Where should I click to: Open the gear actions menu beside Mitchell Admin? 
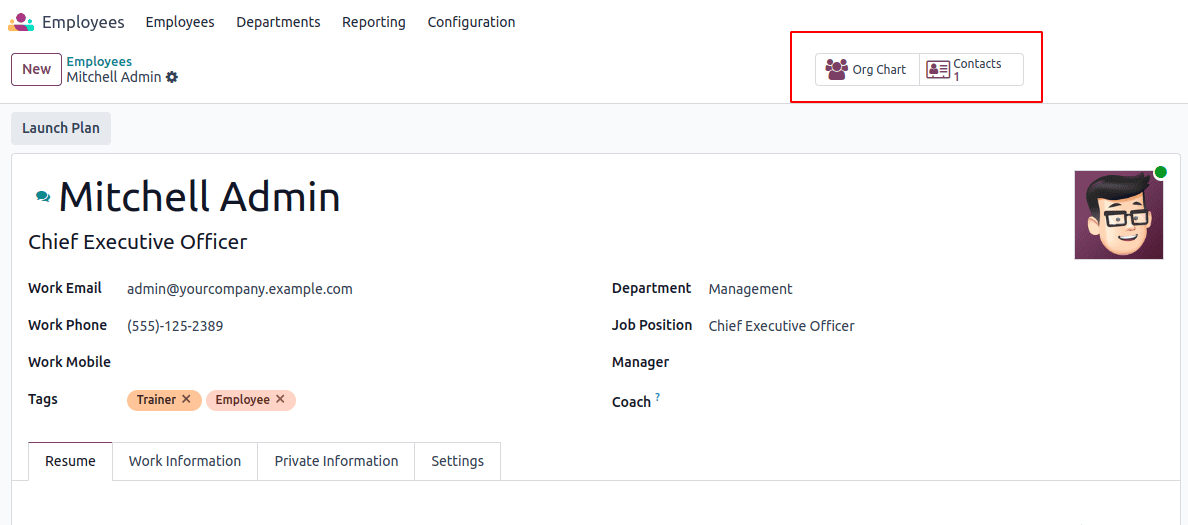(172, 77)
